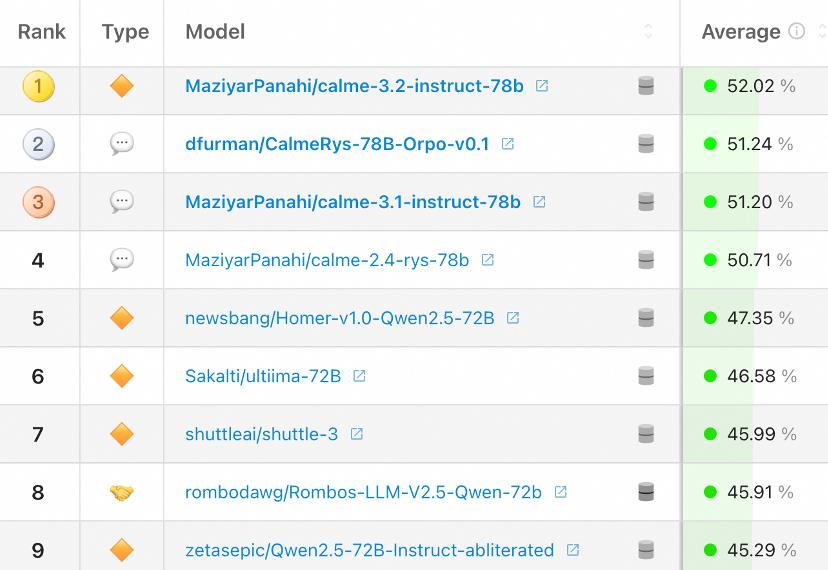Click the Model column header label
The image size is (828, 570).
point(215,32)
